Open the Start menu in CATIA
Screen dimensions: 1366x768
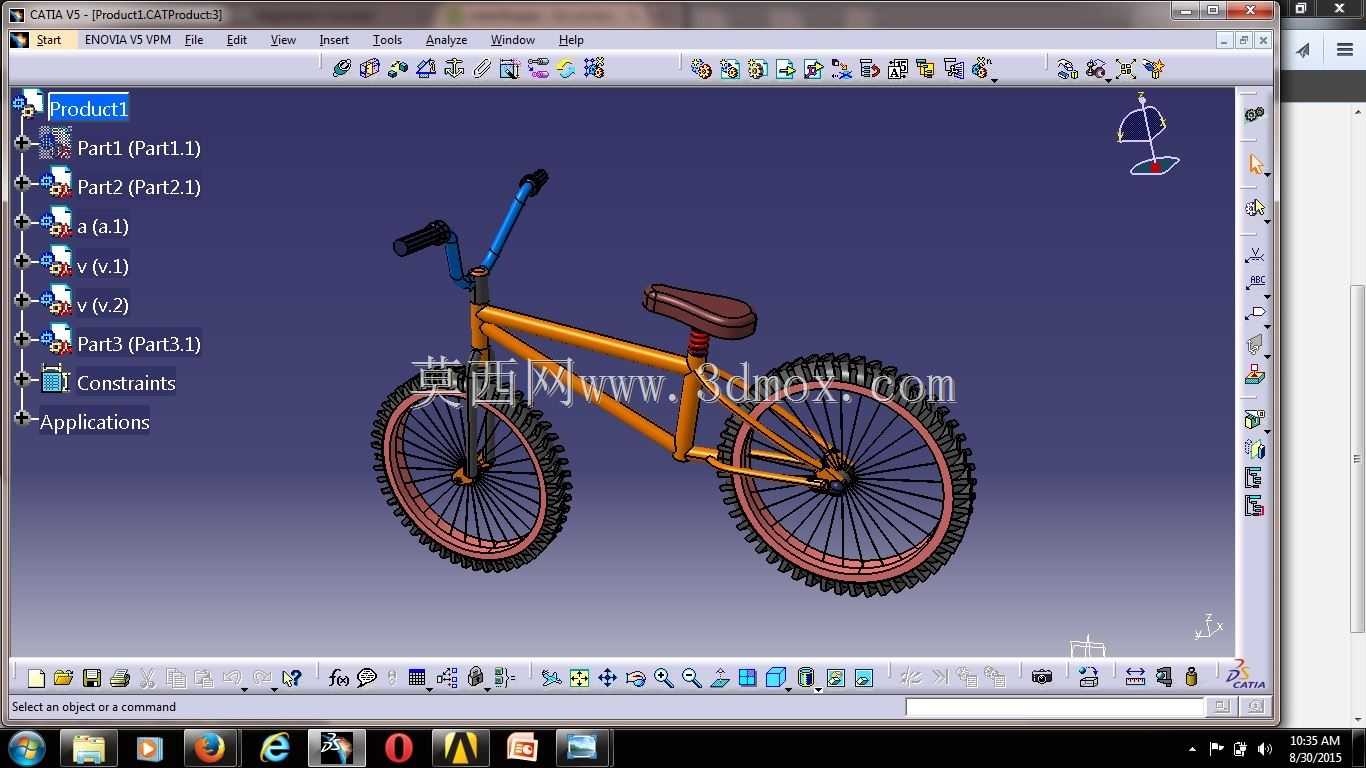[x=49, y=40]
